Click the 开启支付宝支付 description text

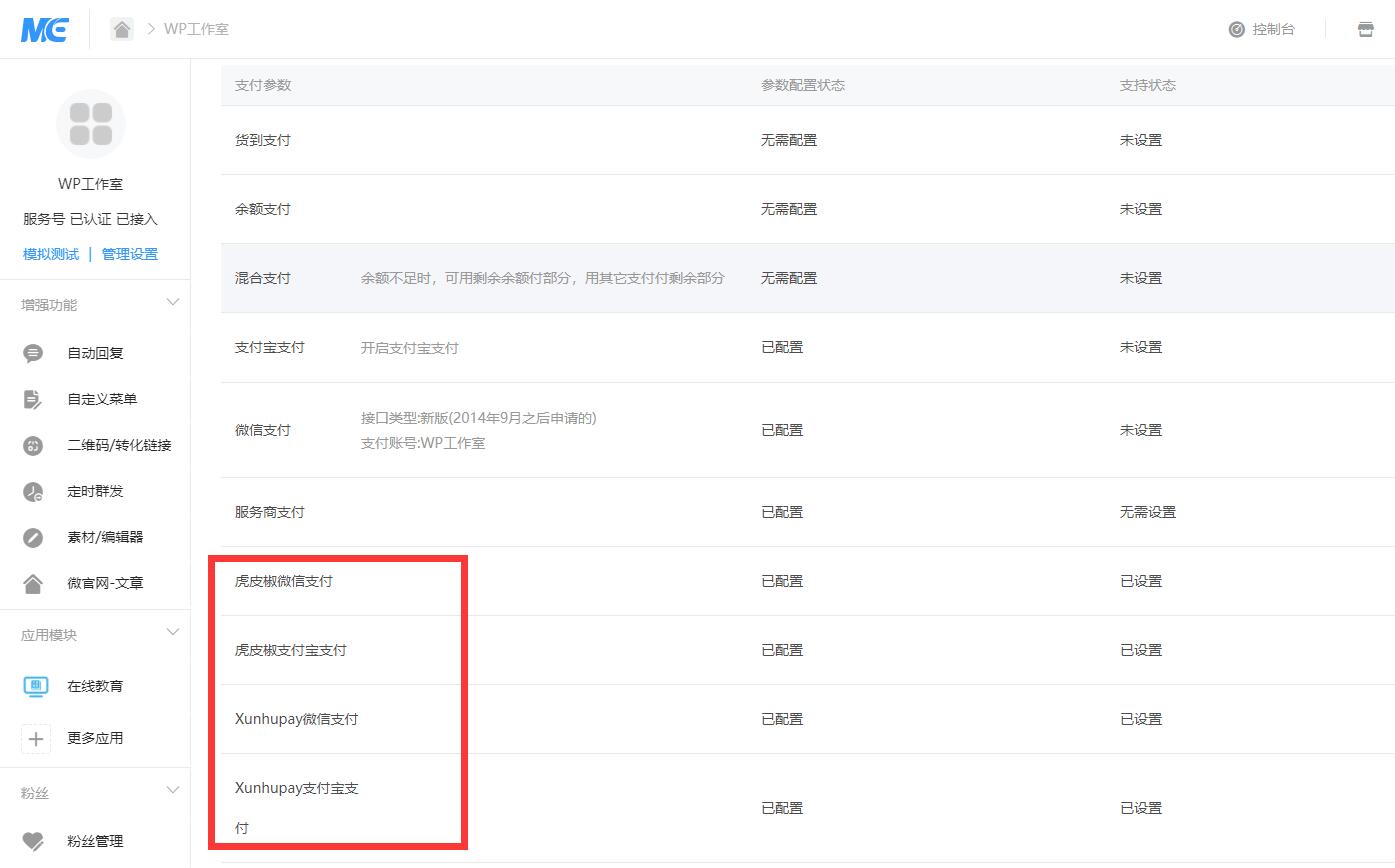tap(410, 348)
